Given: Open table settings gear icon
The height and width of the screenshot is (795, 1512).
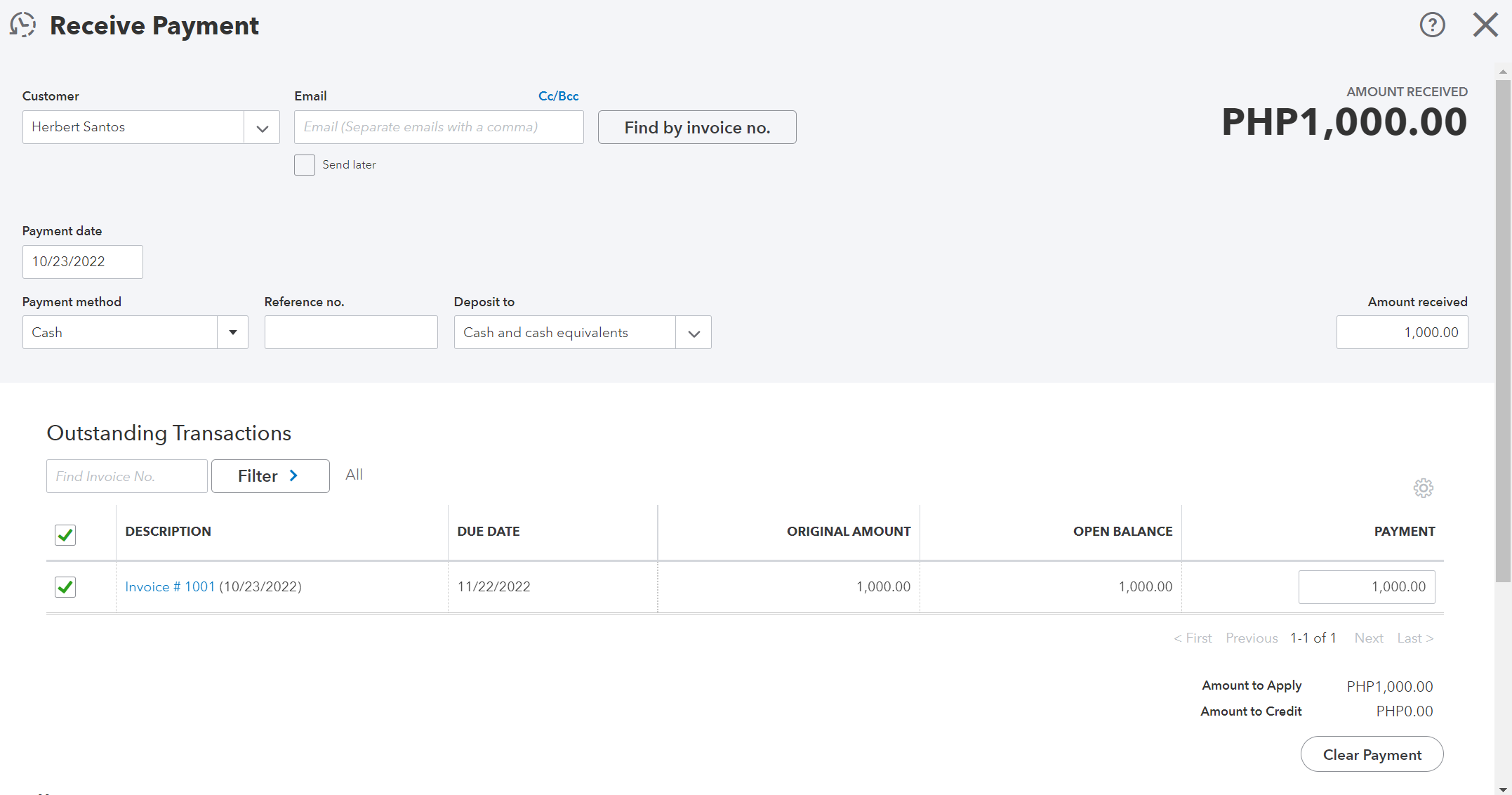Looking at the screenshot, I should click(x=1423, y=488).
